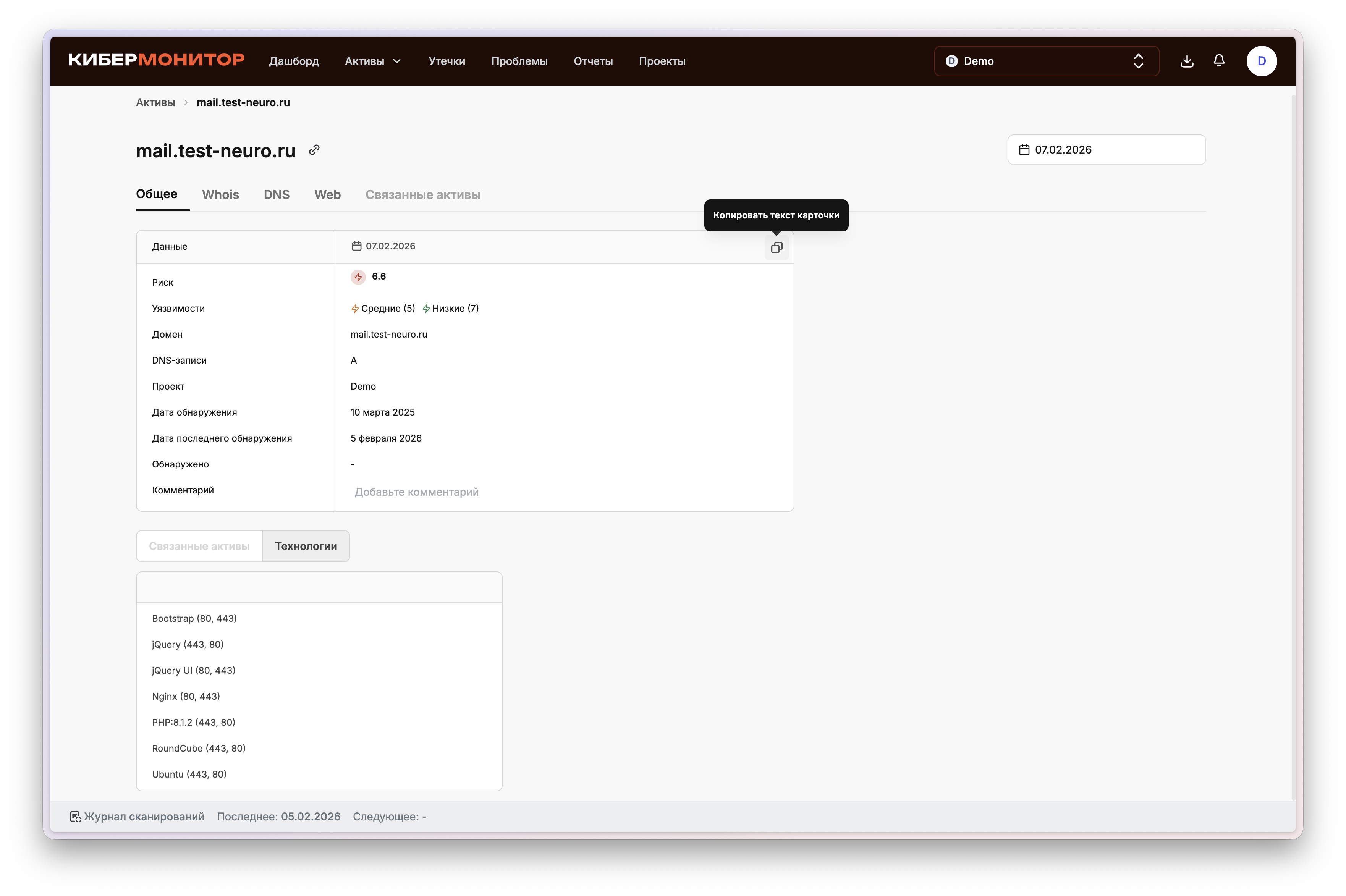The height and width of the screenshot is (896, 1346).
Task: Open the Web tab
Action: coord(327,195)
